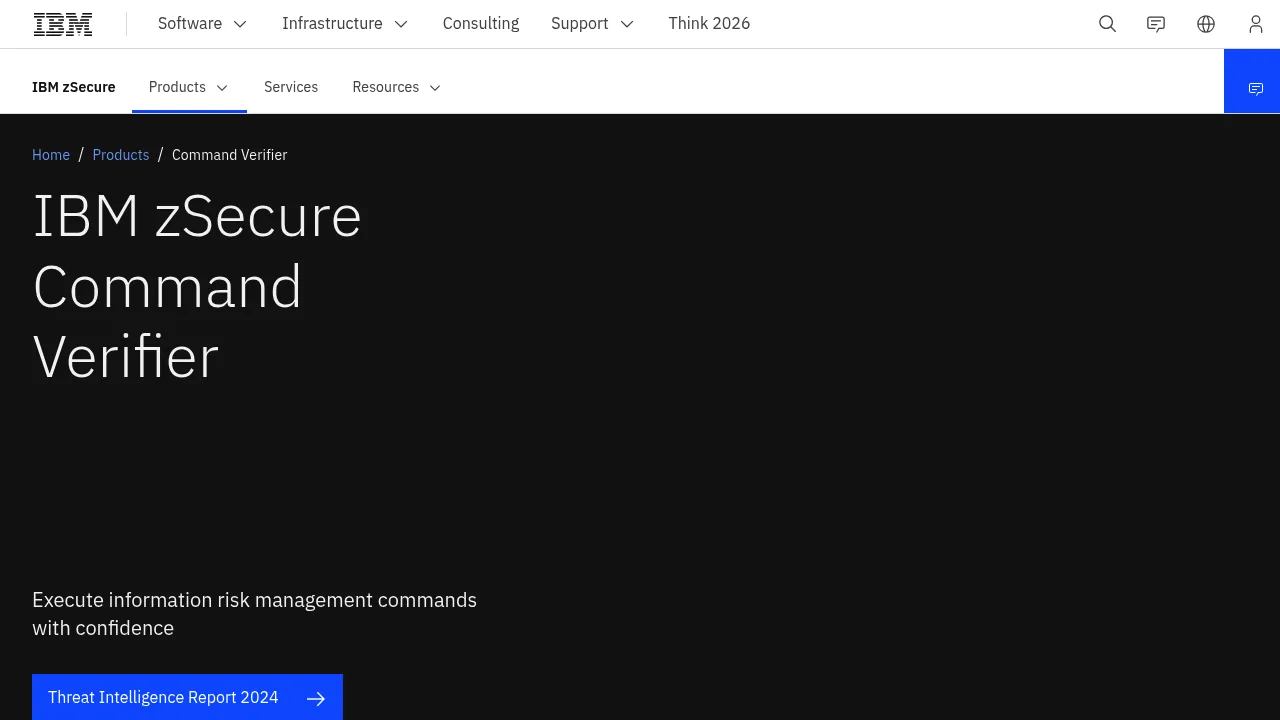Click the Command Verifier breadcrumb text
Image resolution: width=1280 pixels, height=720 pixels.
click(230, 155)
